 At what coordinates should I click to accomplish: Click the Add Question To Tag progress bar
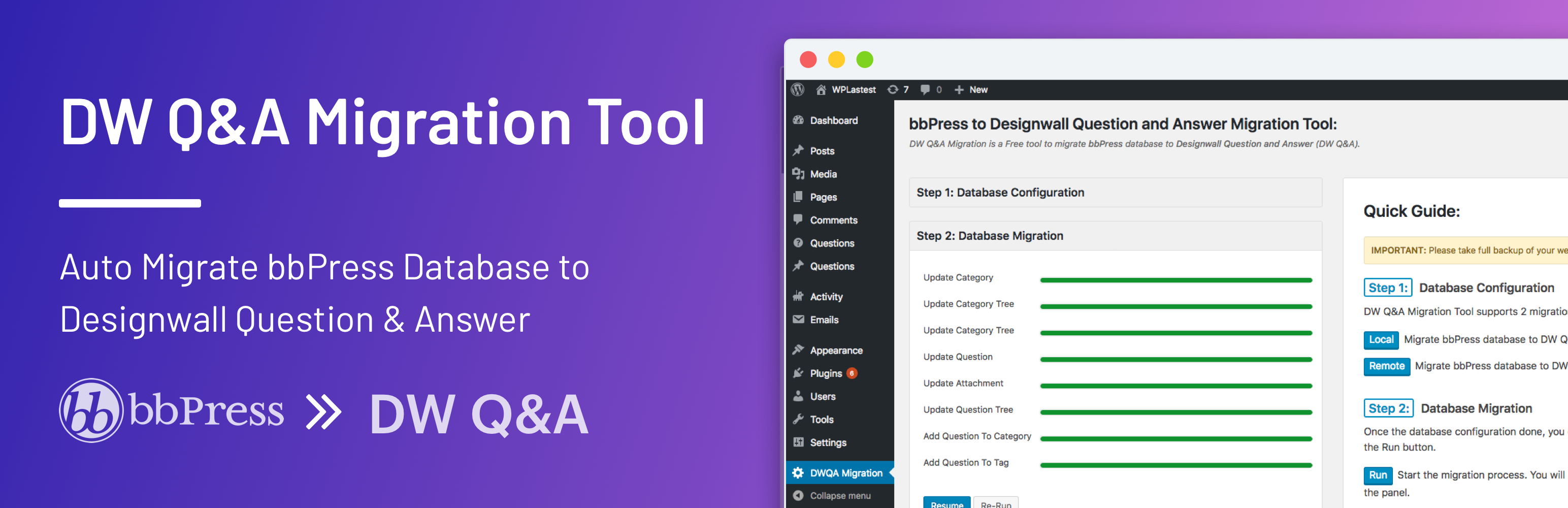tap(1176, 465)
